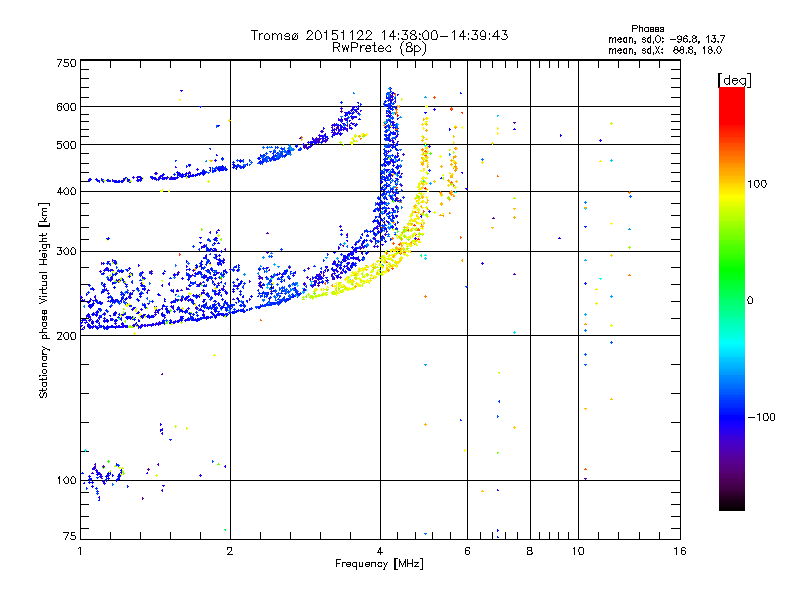Click the y-axis tick label '600'
The image size is (800, 600).
point(66,107)
